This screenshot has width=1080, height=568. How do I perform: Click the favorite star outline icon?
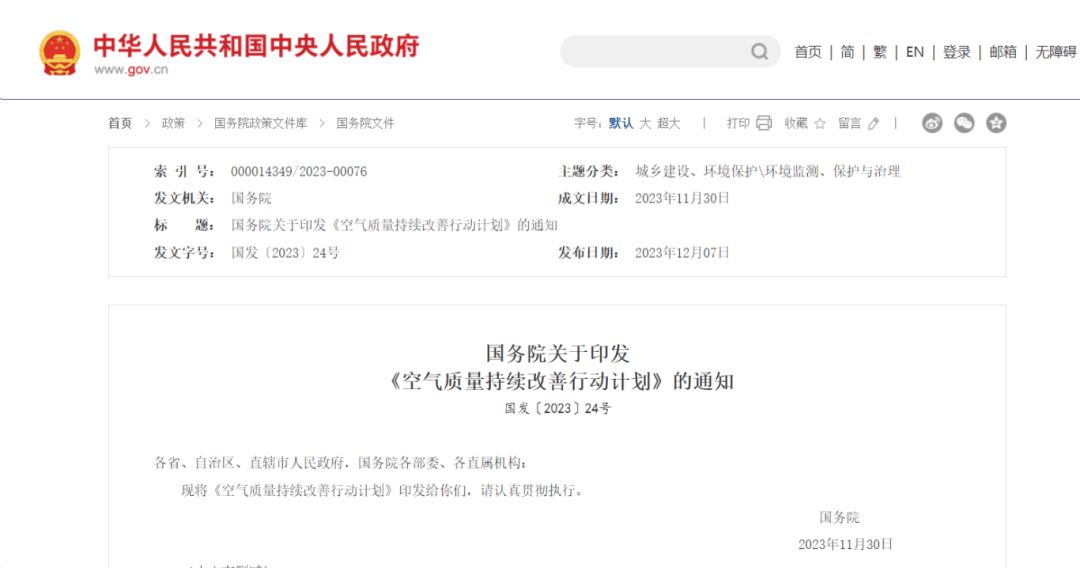coord(820,123)
